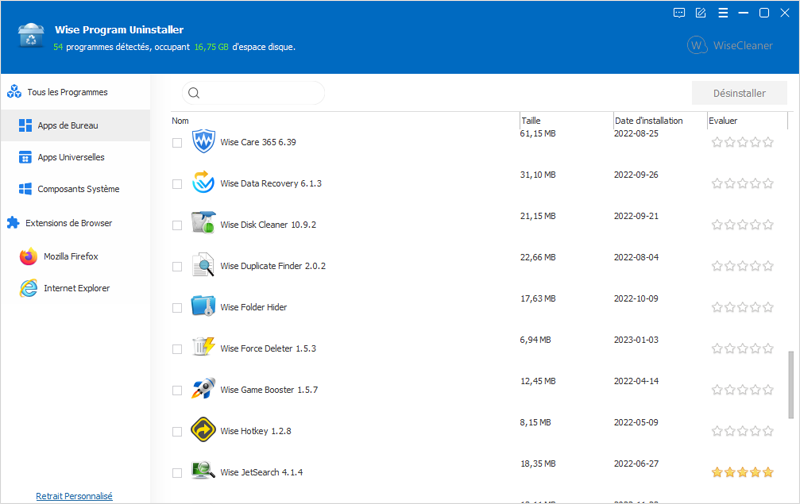The image size is (800, 504).
Task: Tick the Wise Care 365 checkbox
Action: coord(177,143)
